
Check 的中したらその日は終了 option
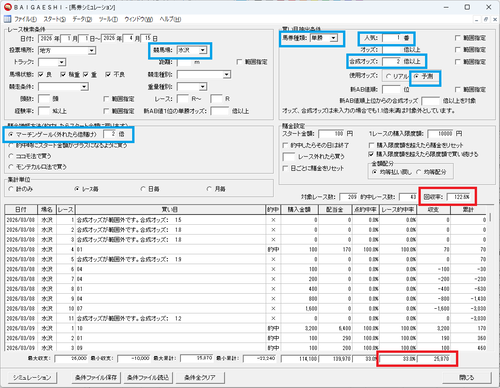point(285,145)
